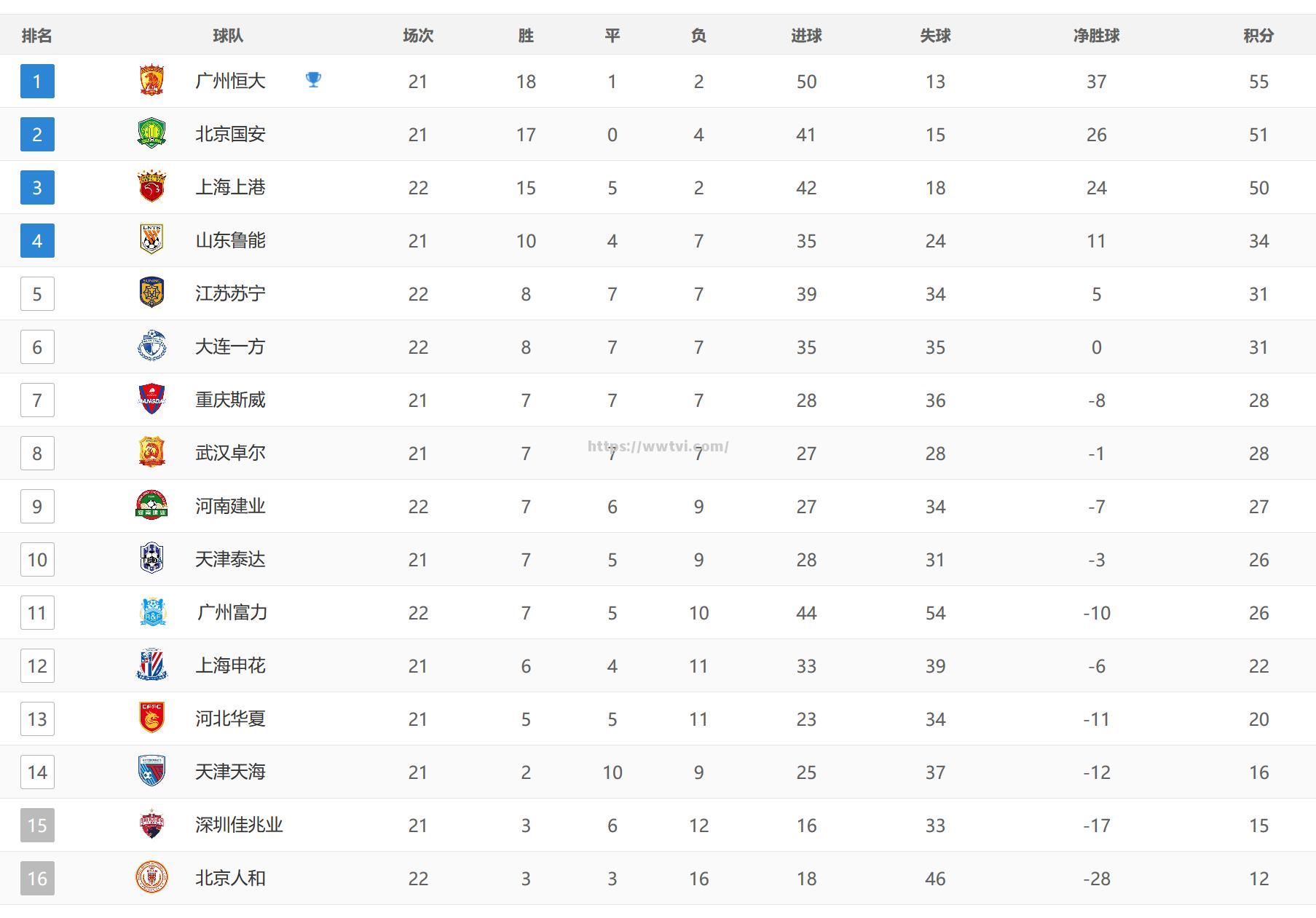The height and width of the screenshot is (918, 1316).
Task: Open the 天津泰达 team name link
Action: pyautogui.click(x=230, y=559)
